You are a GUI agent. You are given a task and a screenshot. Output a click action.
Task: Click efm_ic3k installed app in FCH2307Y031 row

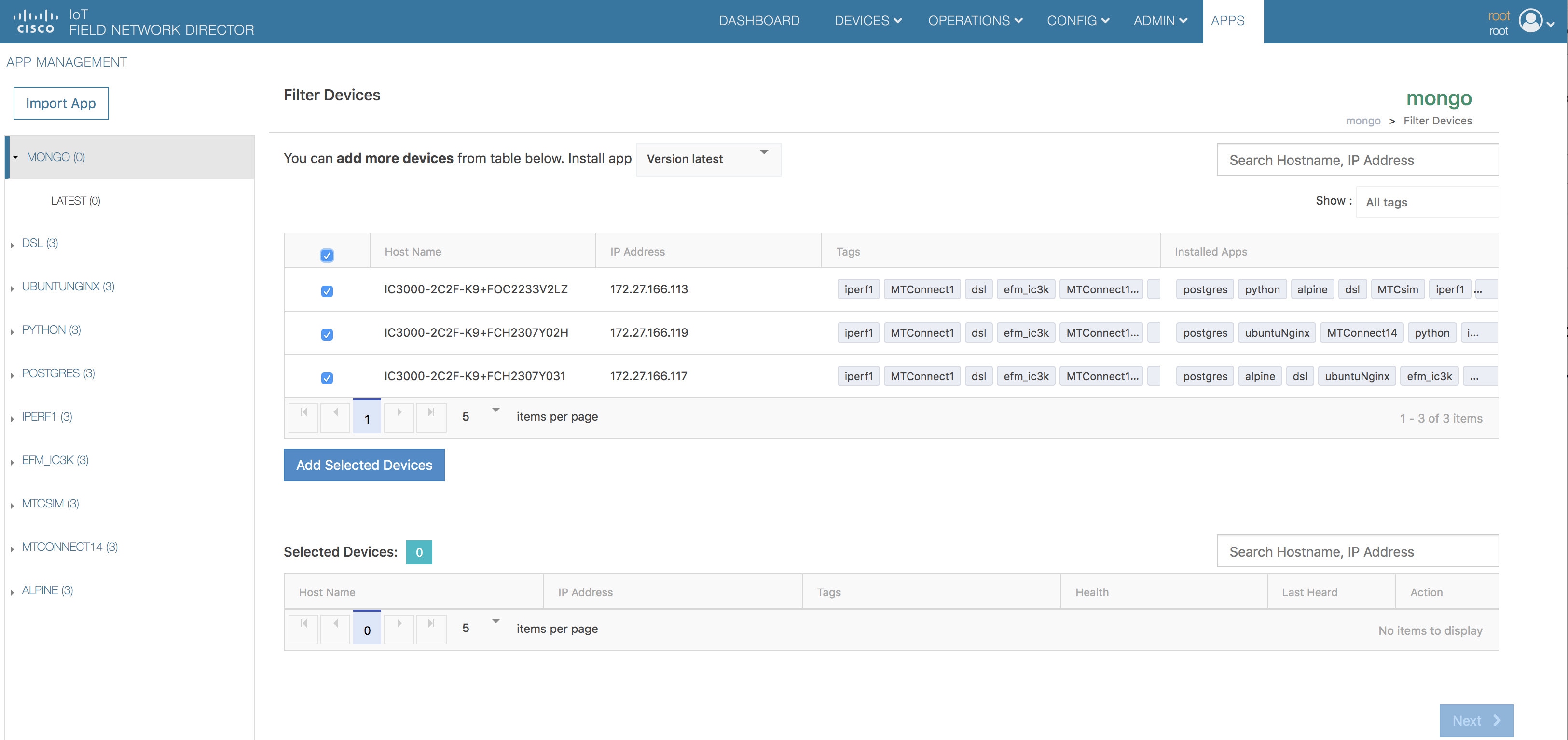[x=1429, y=376]
